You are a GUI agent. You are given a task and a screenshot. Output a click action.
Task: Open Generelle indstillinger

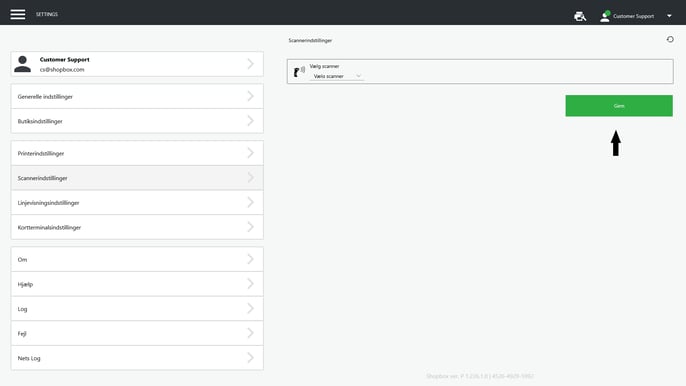(x=137, y=96)
